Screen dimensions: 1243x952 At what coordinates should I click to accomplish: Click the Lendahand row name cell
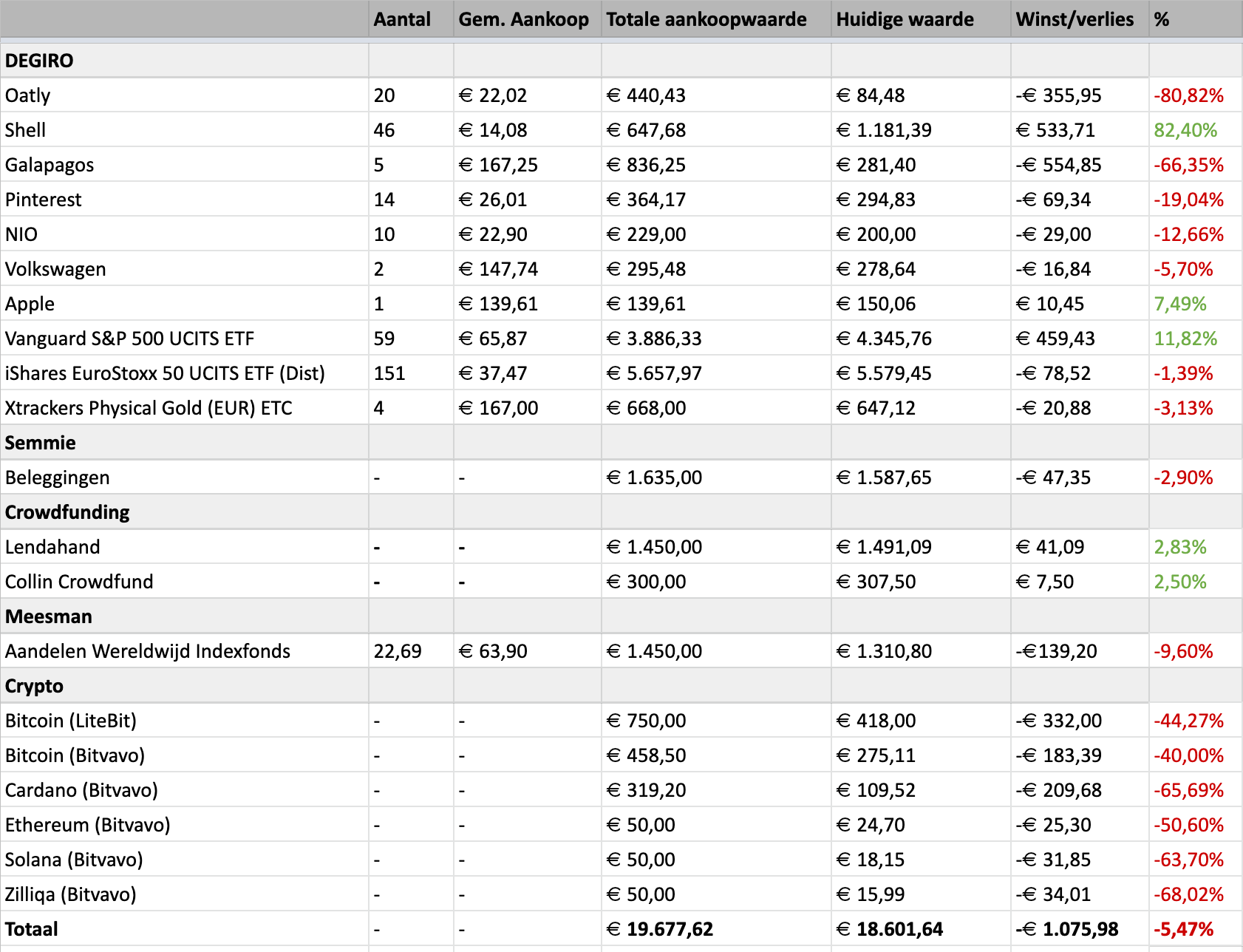[x=185, y=547]
